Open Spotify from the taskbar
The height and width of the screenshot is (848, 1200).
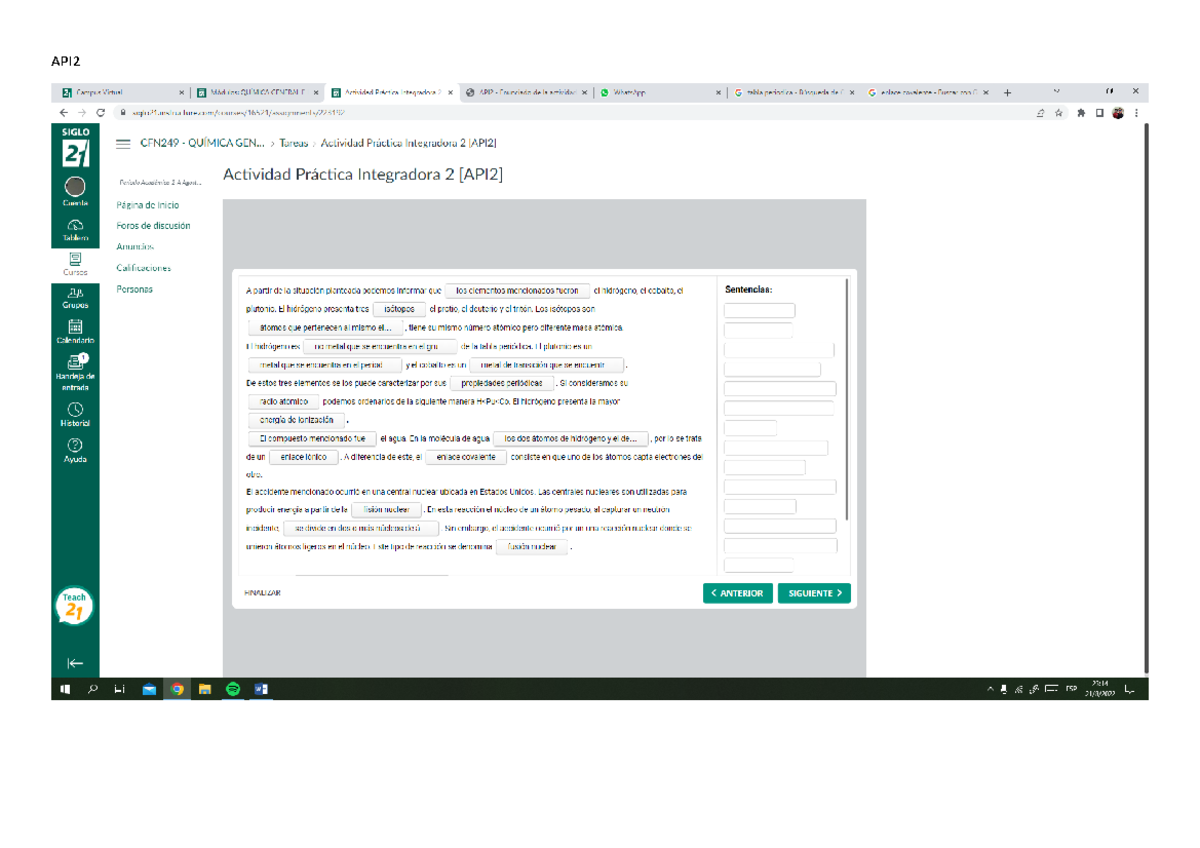pos(233,689)
